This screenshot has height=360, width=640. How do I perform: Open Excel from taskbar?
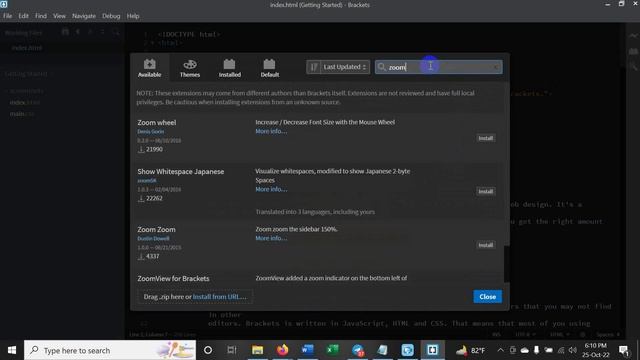point(332,350)
